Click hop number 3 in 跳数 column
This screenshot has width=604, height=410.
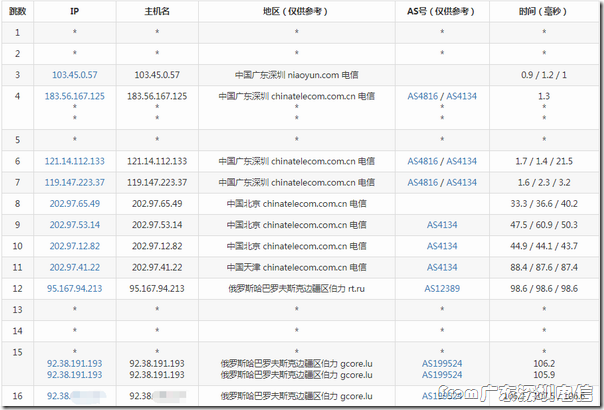(x=17, y=75)
